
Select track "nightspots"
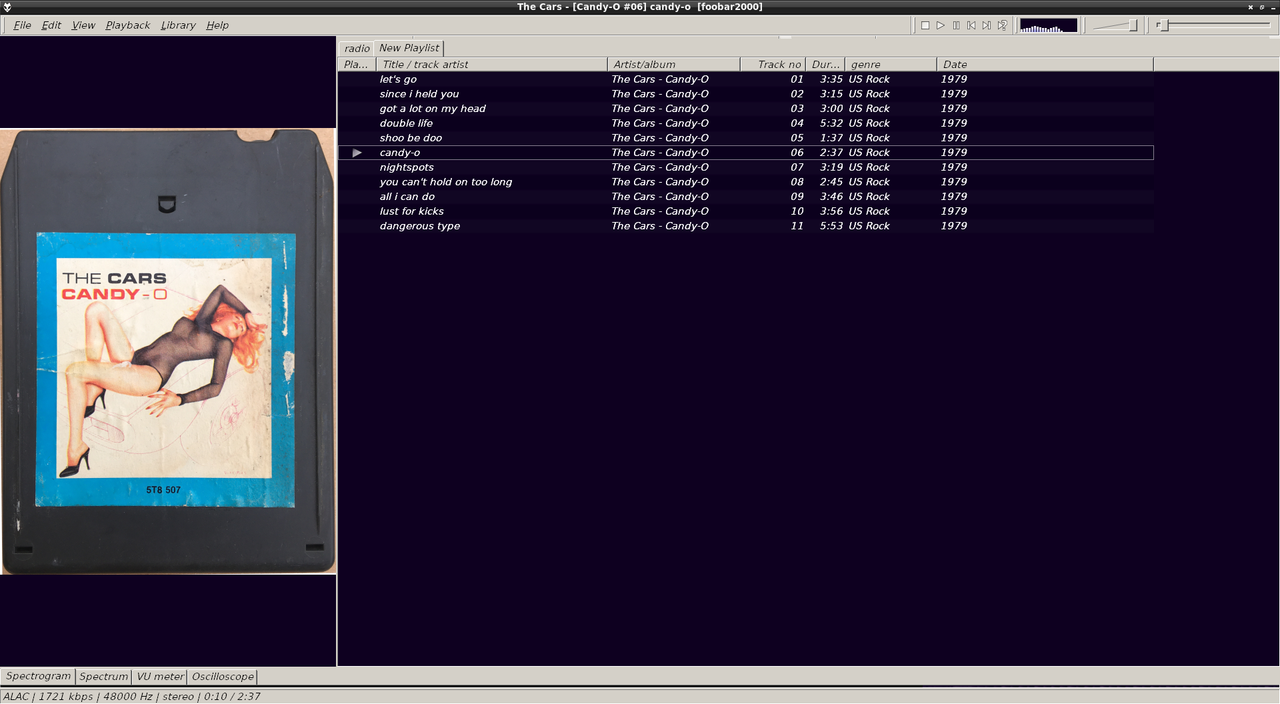746,167
